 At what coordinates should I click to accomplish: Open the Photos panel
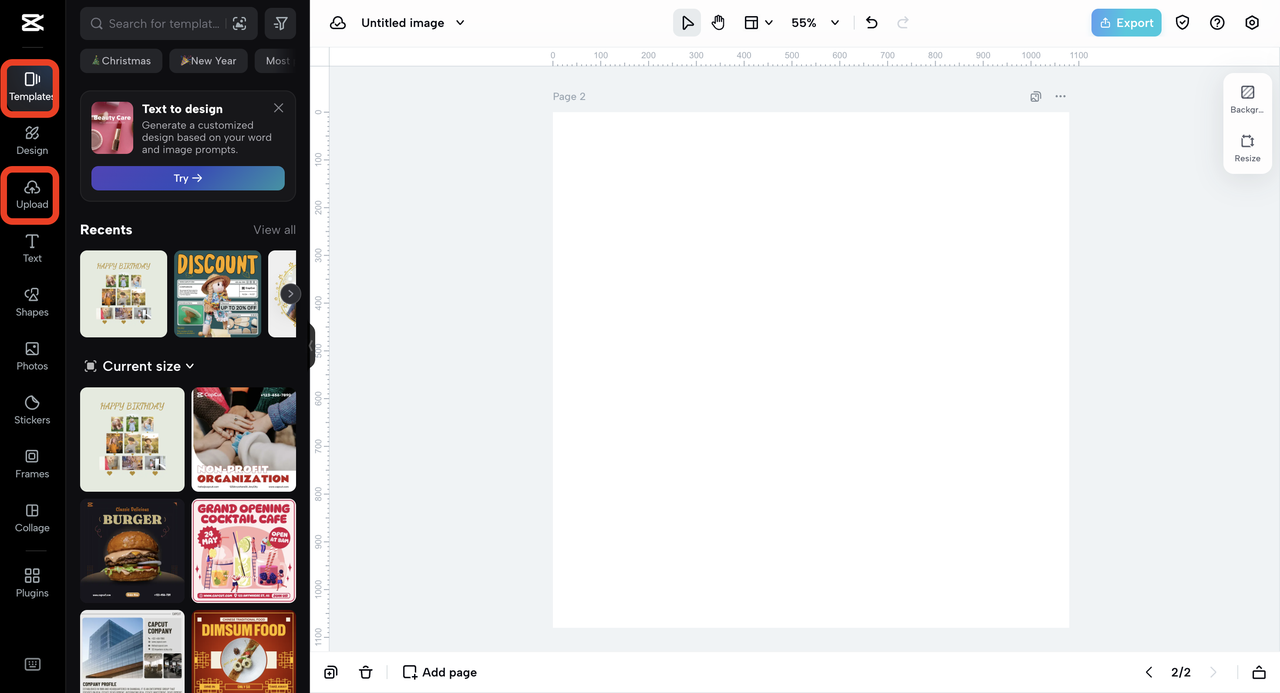click(32, 356)
